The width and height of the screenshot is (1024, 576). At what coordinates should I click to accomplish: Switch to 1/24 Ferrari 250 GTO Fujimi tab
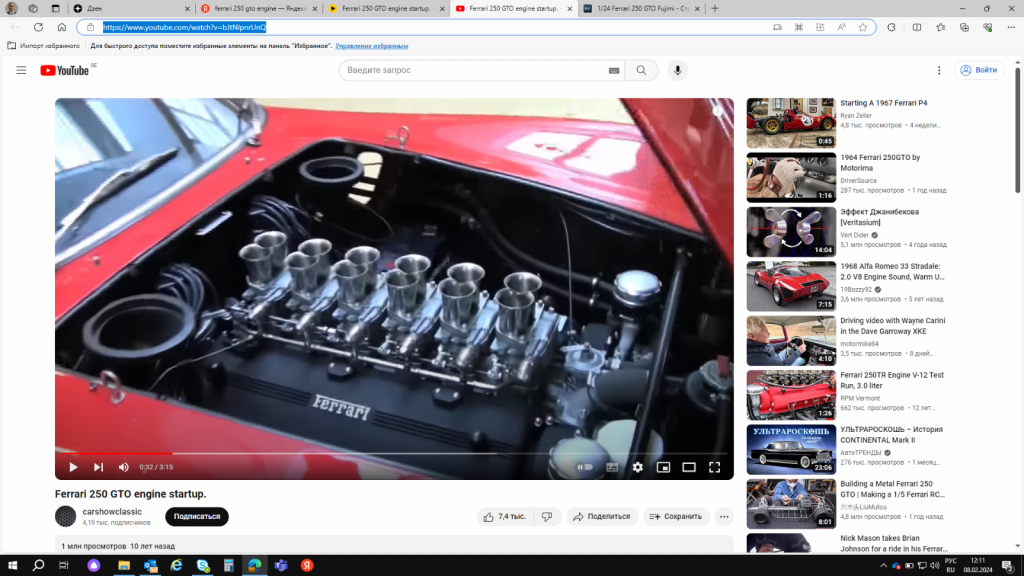[640, 8]
